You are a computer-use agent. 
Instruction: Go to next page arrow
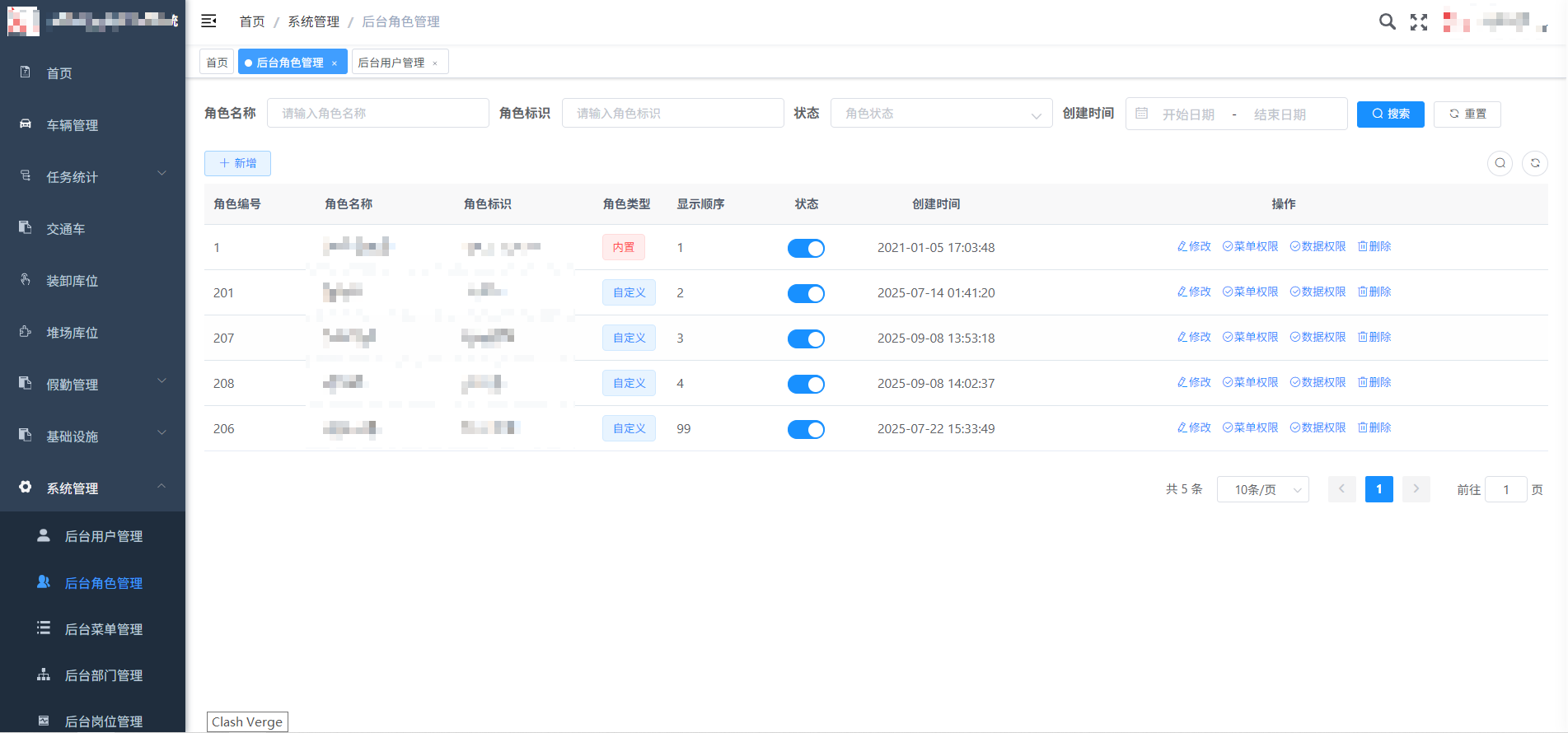[x=1416, y=489]
